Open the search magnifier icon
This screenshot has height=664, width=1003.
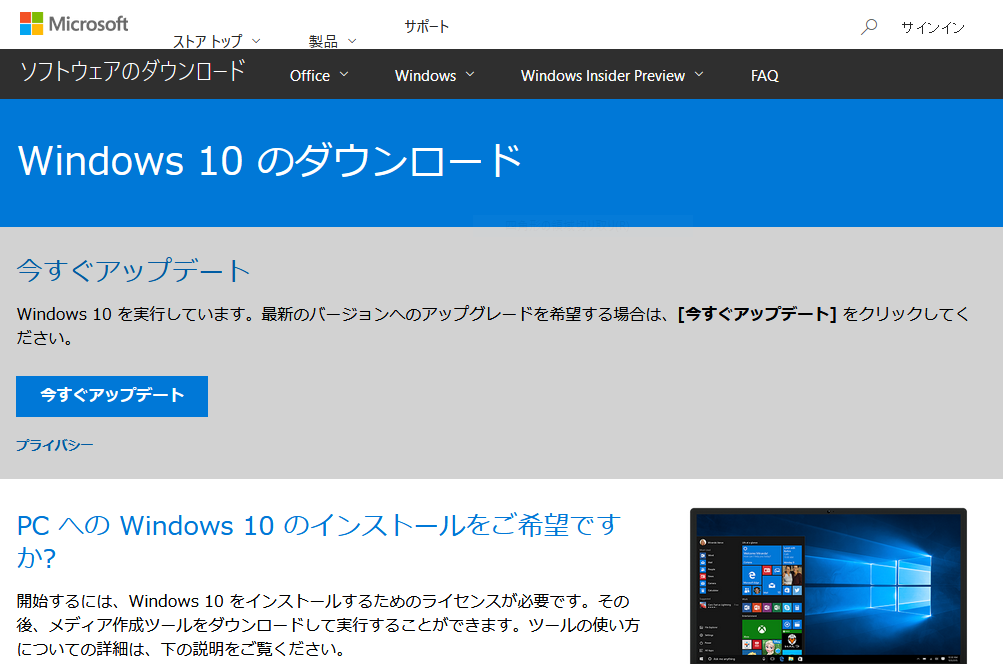click(x=869, y=27)
